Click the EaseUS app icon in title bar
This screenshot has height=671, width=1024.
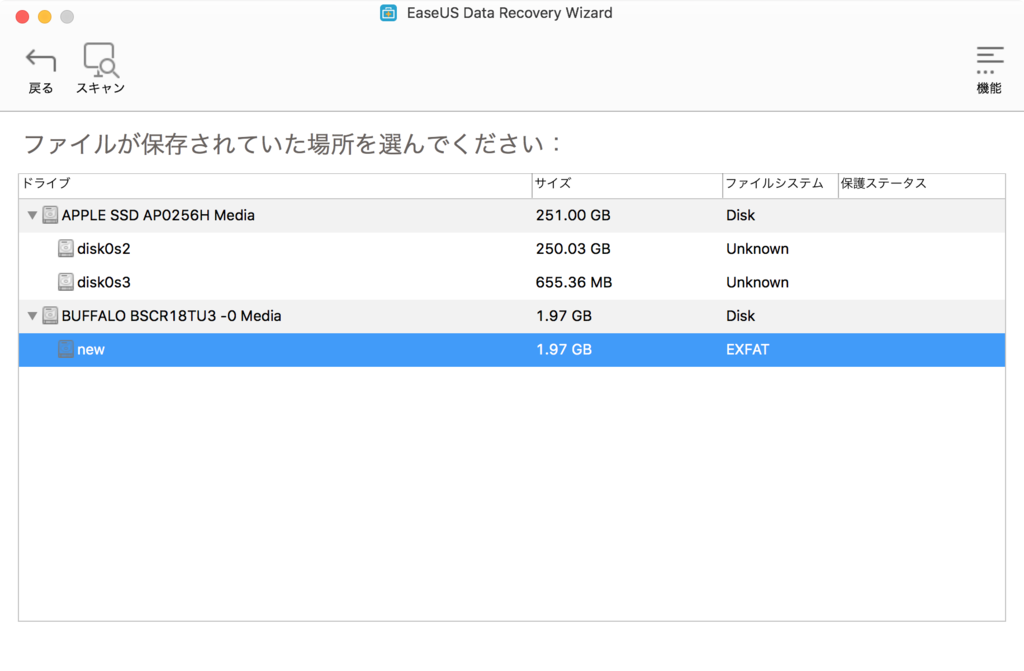coord(389,13)
